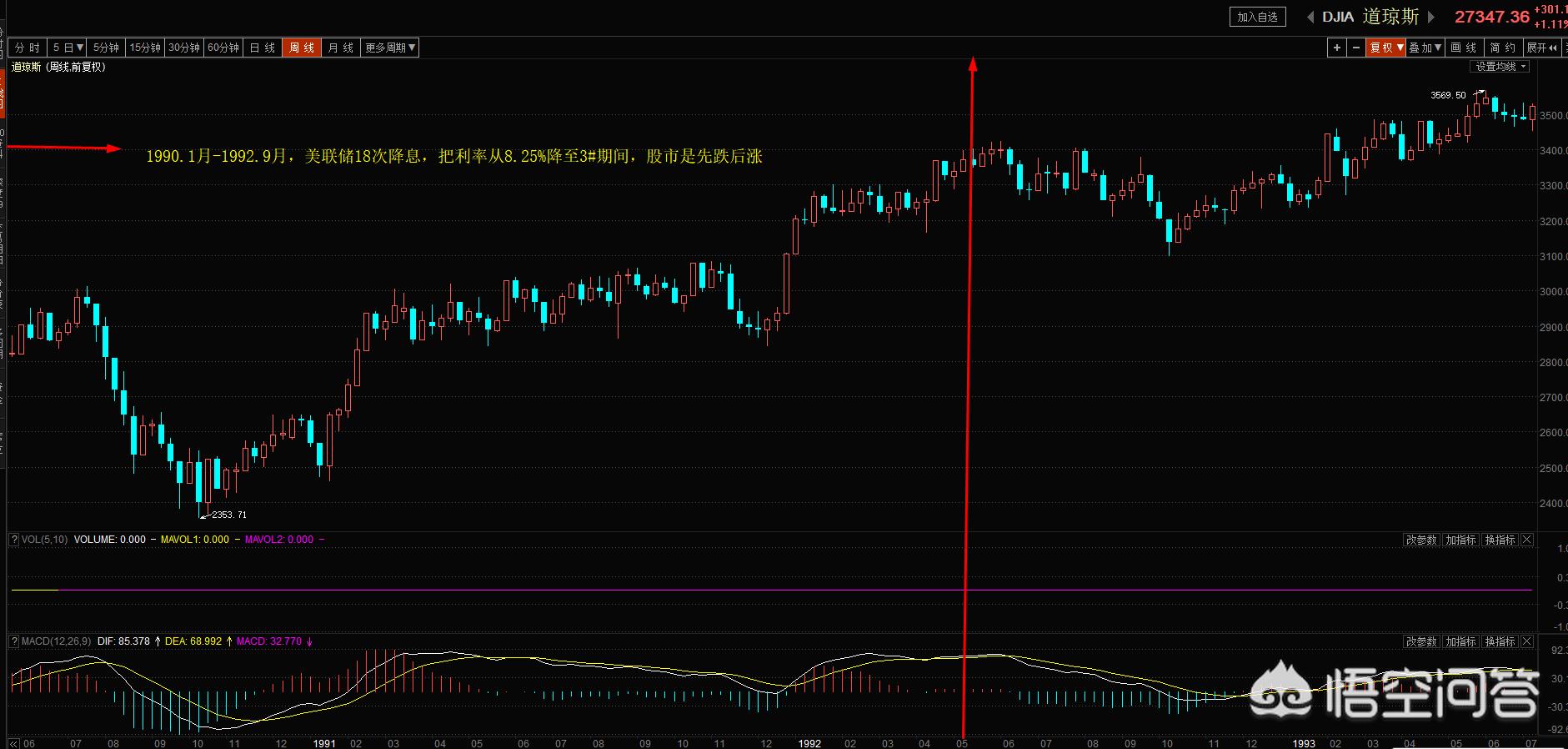The image size is (1568, 749).
Task: Click the DEA: 68.992 value
Action: (x=193, y=641)
